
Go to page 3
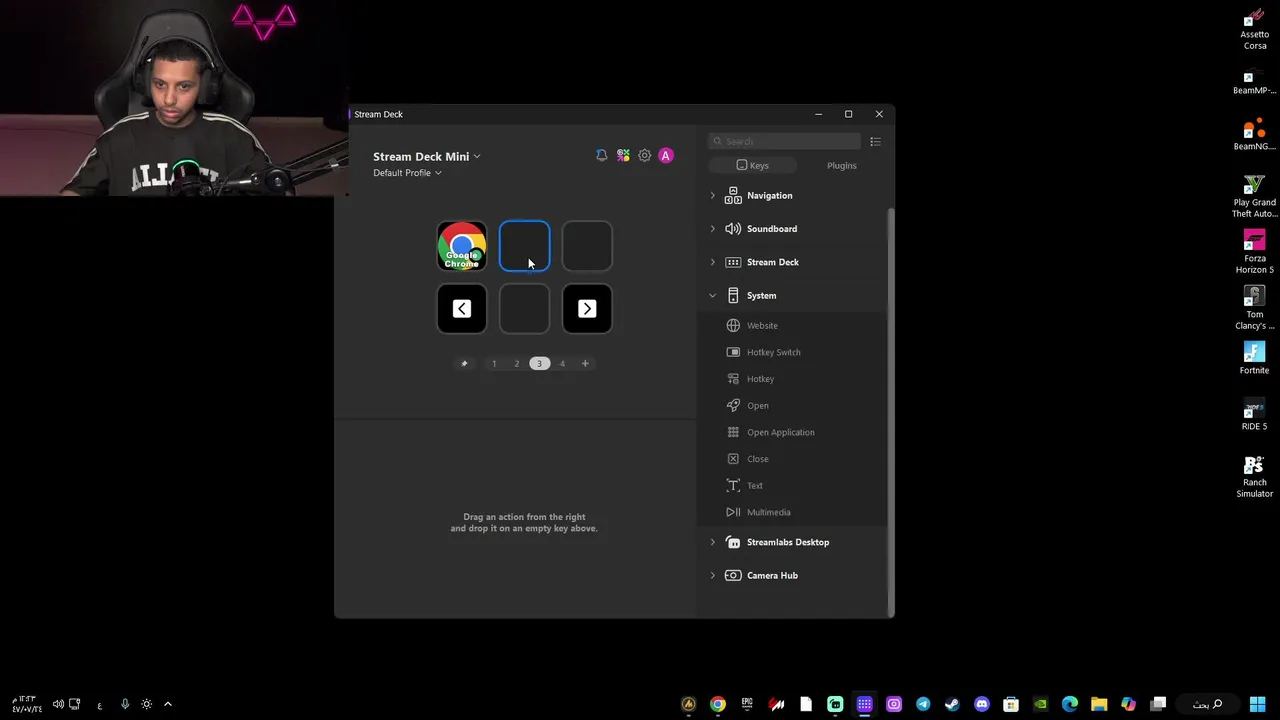click(539, 364)
